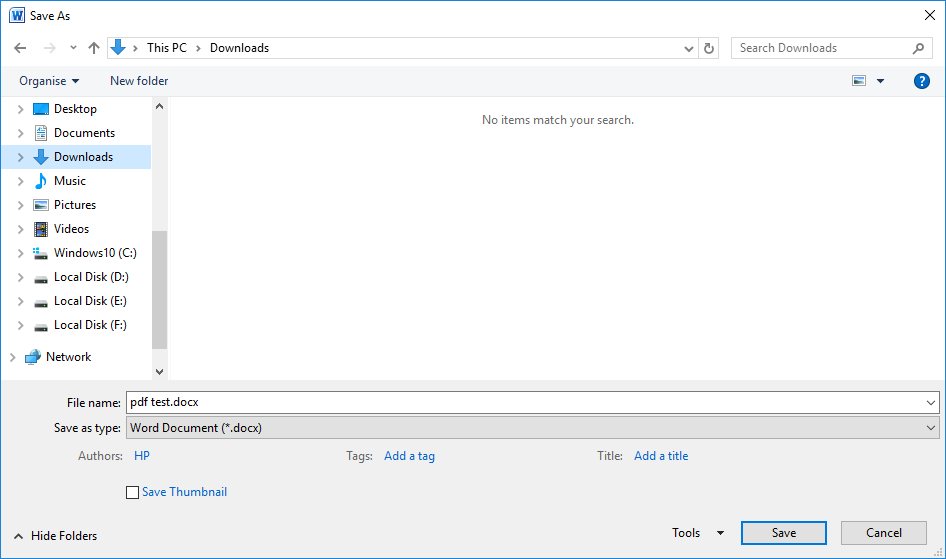Click Add a title
The height and width of the screenshot is (559, 946).
(x=661, y=456)
